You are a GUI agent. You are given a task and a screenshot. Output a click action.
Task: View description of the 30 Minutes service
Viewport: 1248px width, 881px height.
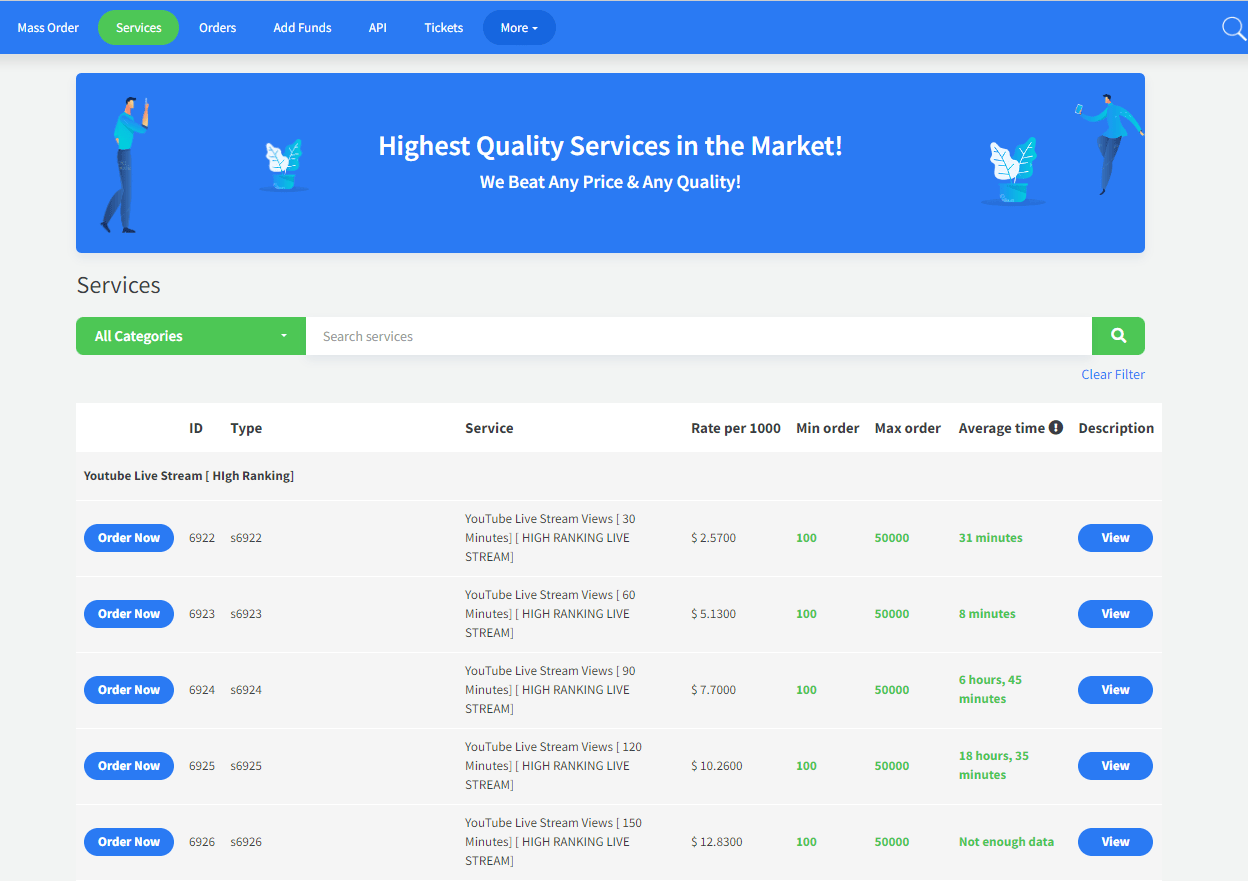(1115, 538)
